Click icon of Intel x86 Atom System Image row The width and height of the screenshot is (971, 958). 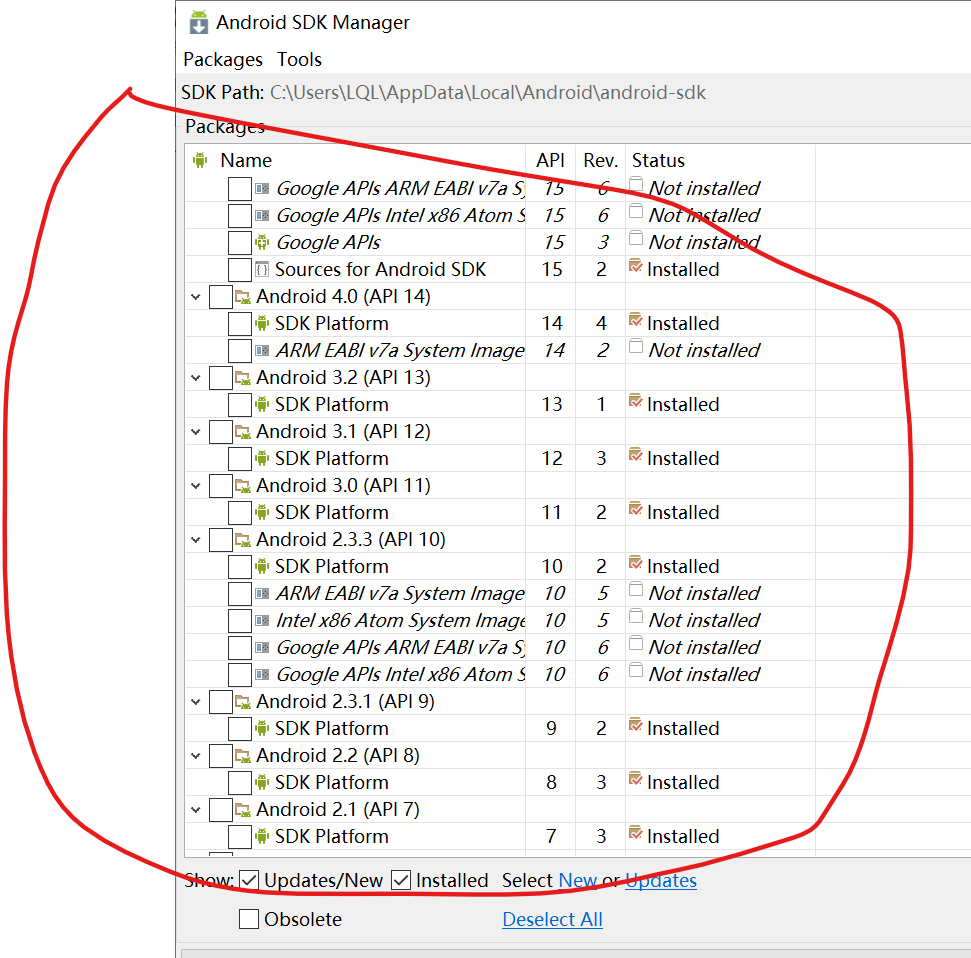(262, 621)
